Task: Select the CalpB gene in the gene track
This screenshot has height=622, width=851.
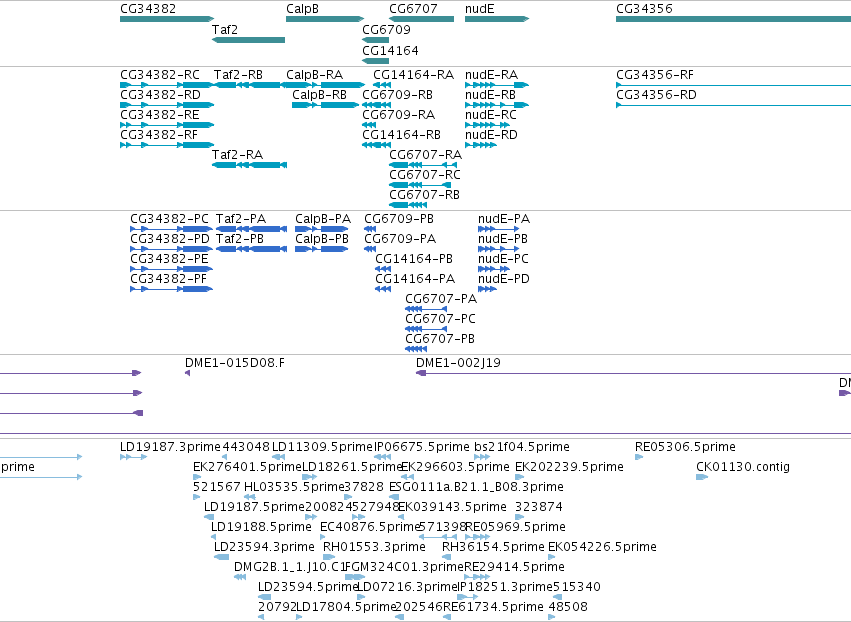Action: 325,19
